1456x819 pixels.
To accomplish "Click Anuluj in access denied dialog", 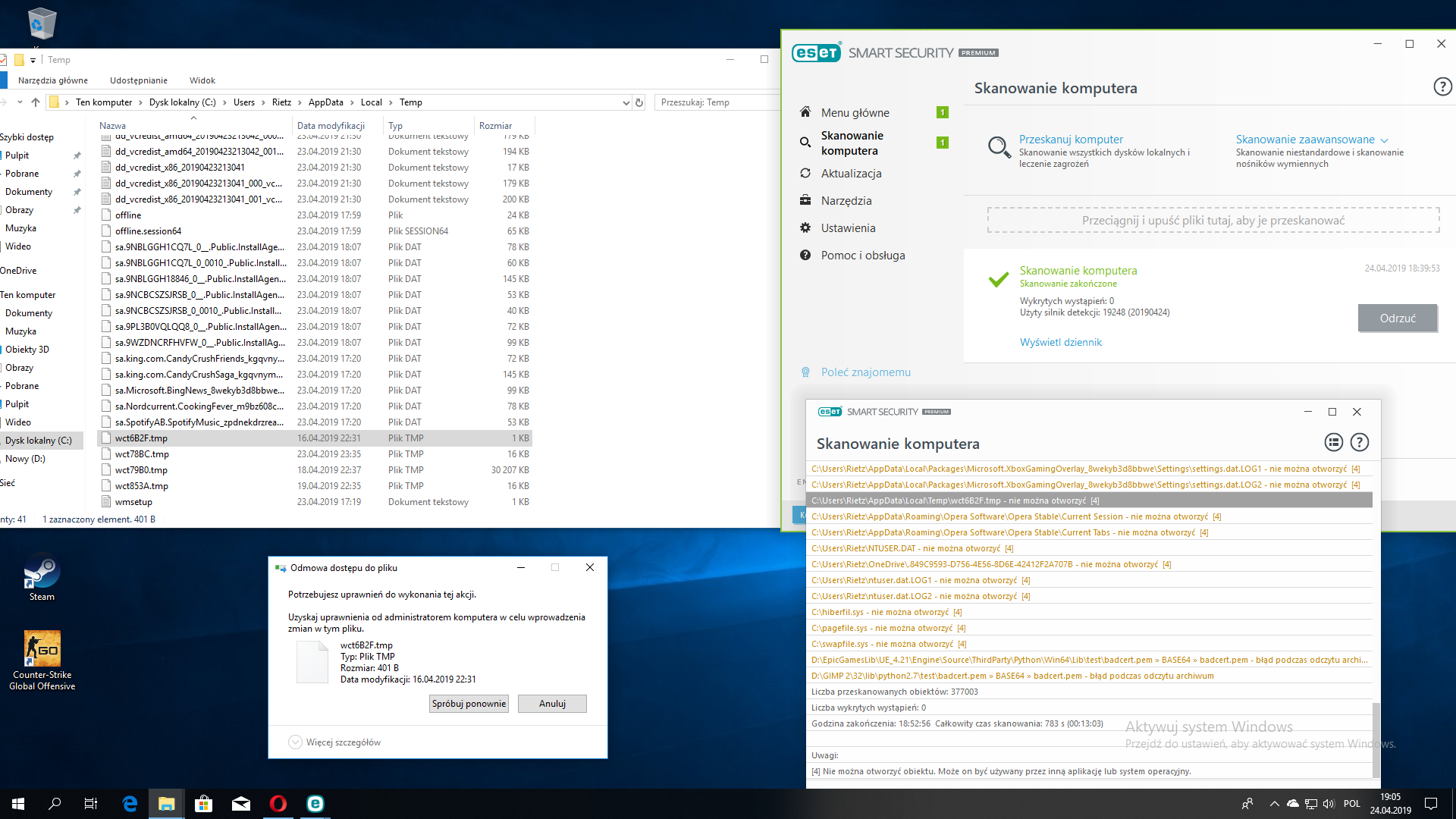I will coord(552,703).
